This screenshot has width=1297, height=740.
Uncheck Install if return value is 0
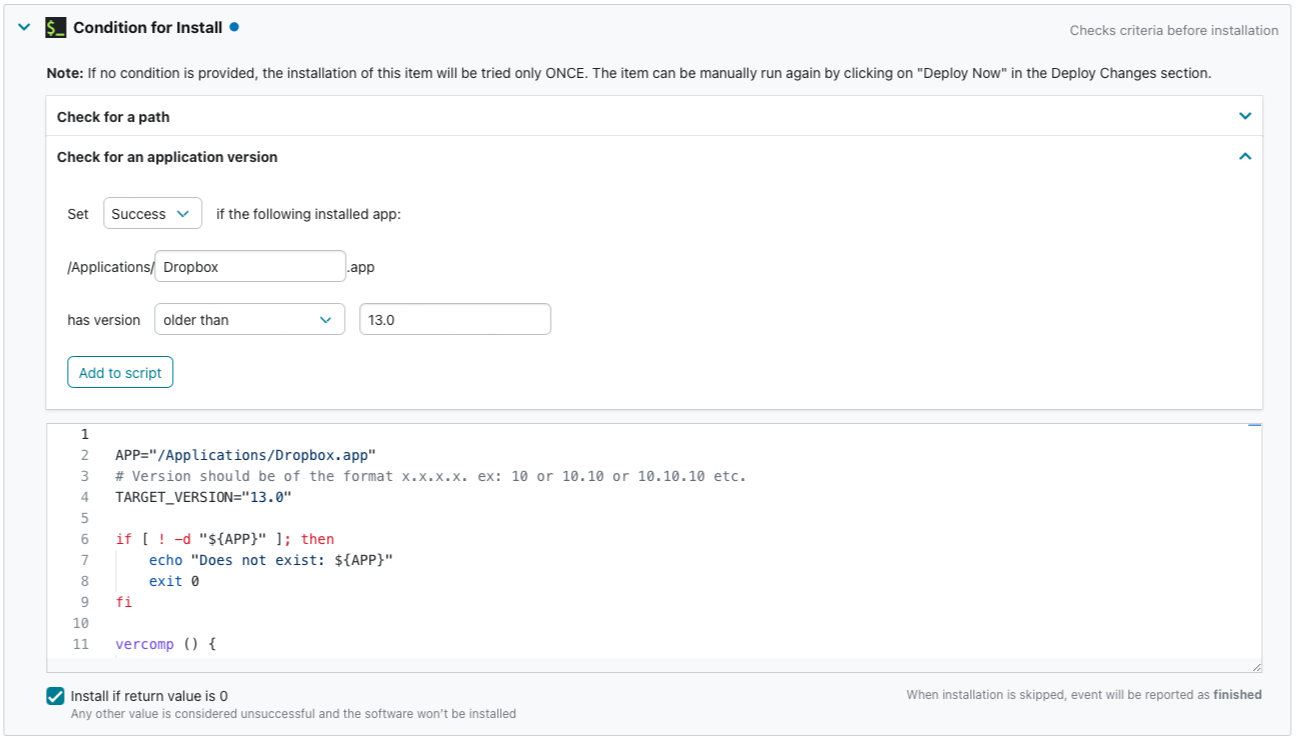(55, 695)
